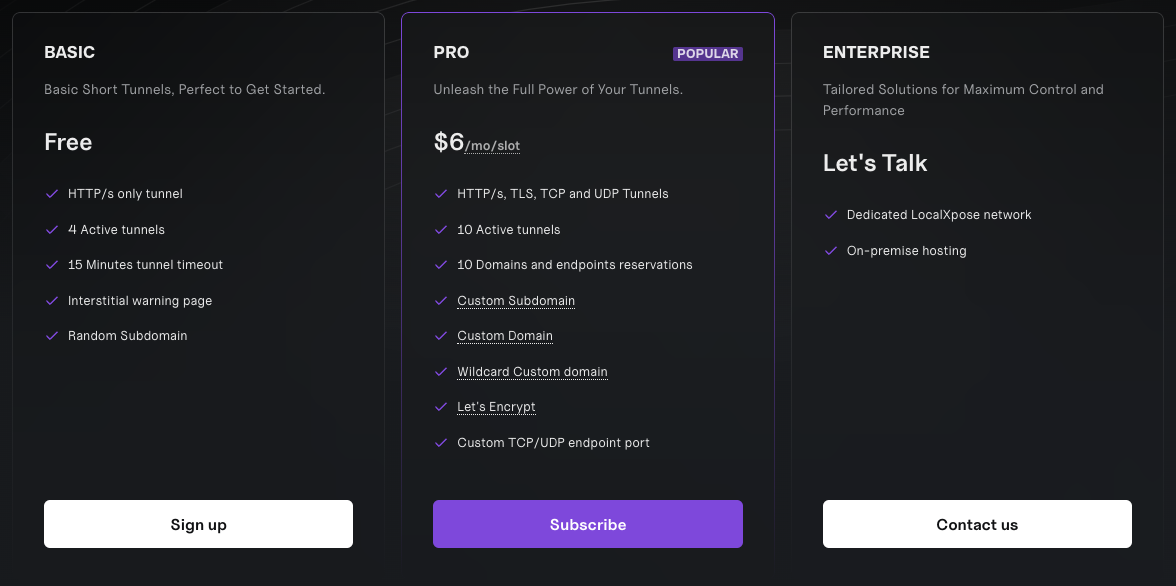Open the Custom Subdomain link

point(516,301)
